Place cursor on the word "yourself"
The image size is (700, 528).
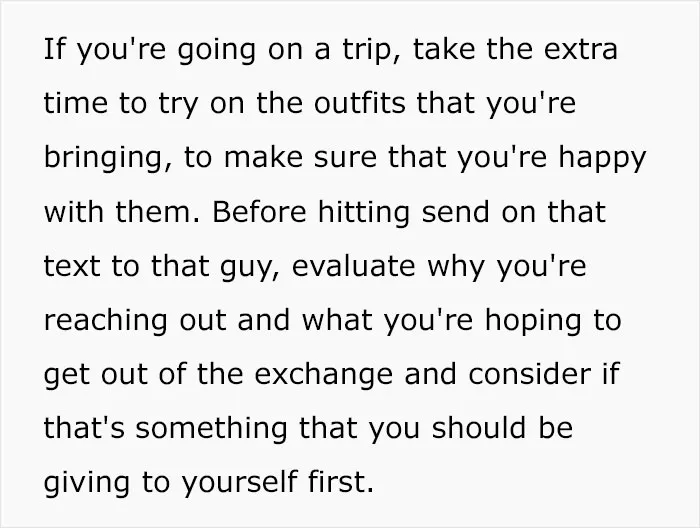pyautogui.click(x=240, y=483)
